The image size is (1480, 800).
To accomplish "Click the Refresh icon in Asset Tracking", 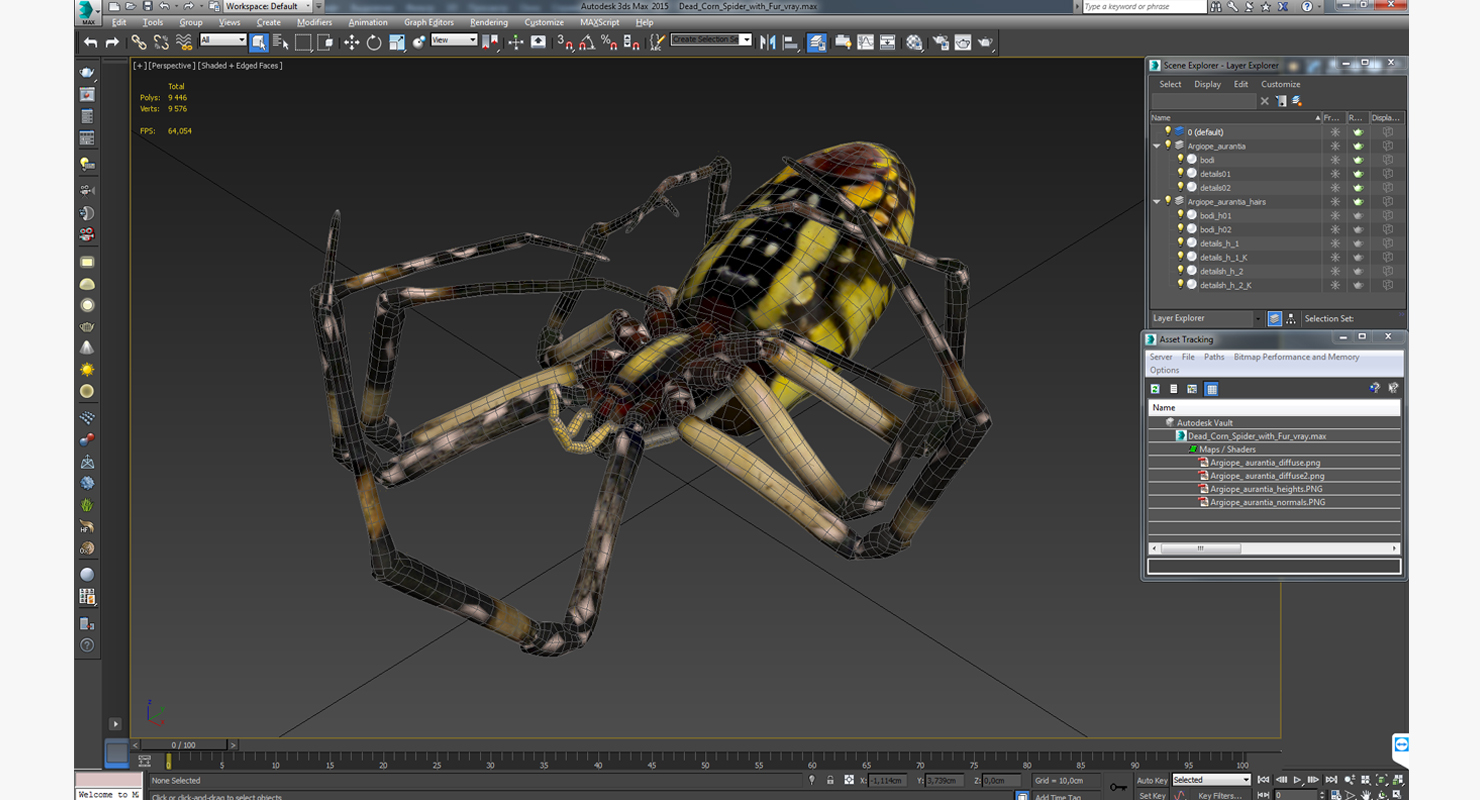I will 1155,389.
